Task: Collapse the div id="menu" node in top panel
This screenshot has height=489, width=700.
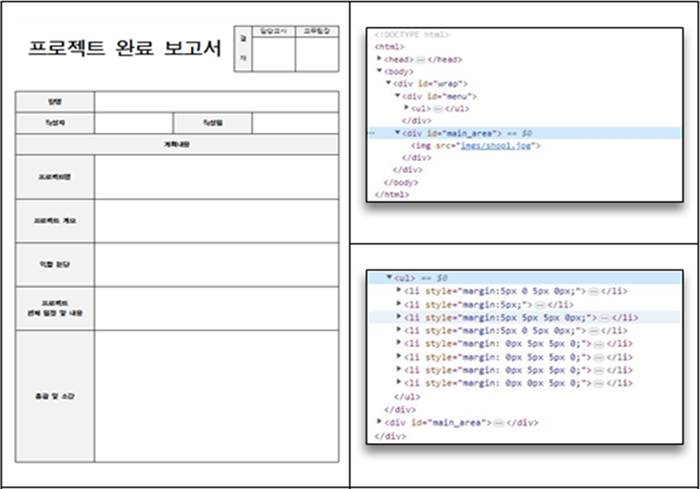Action: click(x=397, y=95)
